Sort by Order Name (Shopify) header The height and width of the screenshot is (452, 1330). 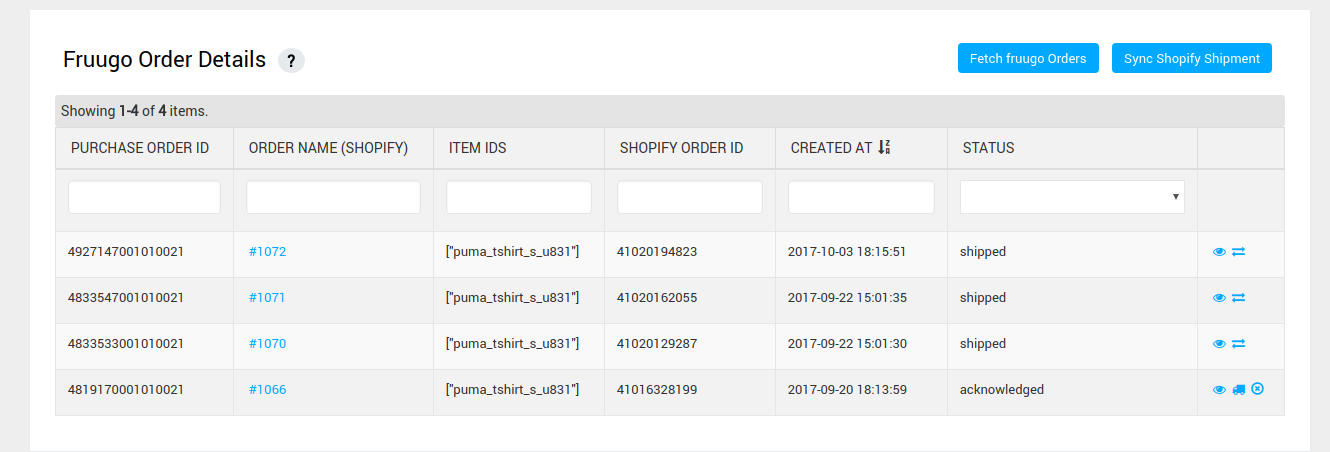(x=328, y=148)
